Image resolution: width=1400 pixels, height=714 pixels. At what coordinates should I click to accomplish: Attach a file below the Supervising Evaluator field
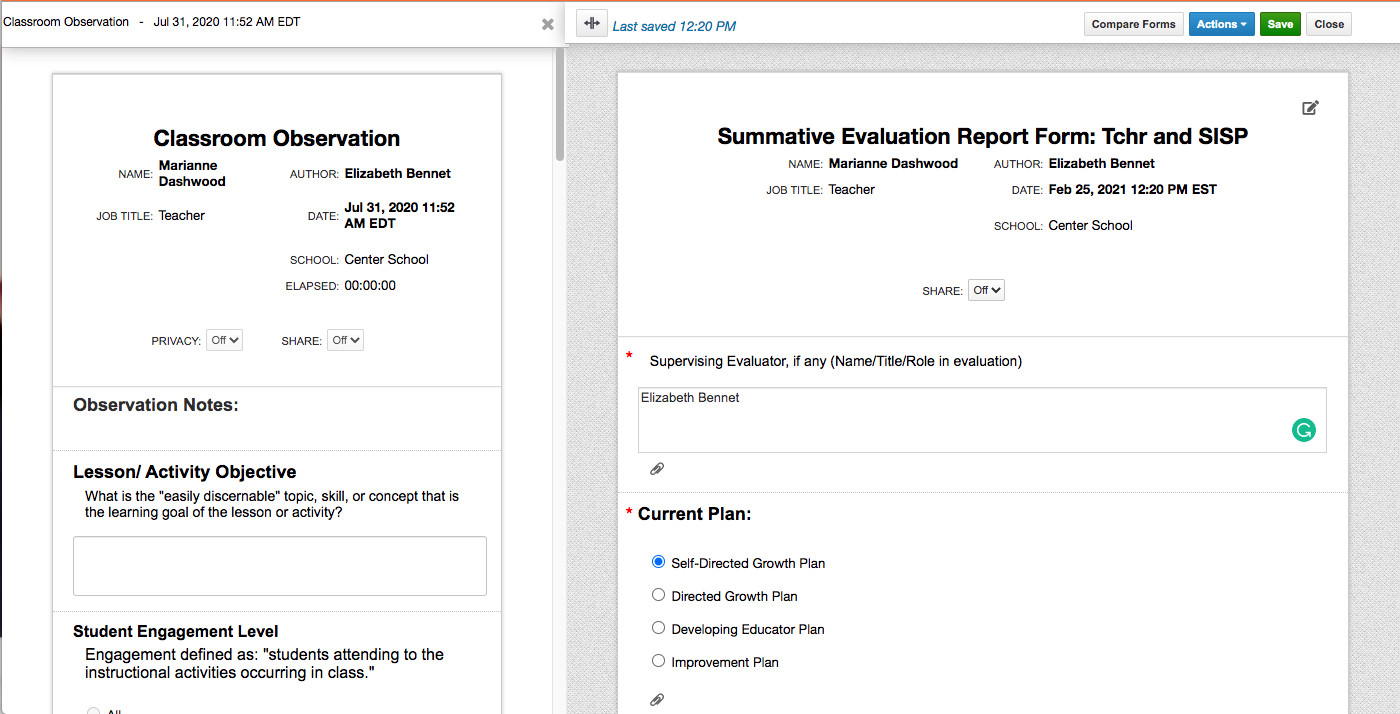pyautogui.click(x=657, y=468)
